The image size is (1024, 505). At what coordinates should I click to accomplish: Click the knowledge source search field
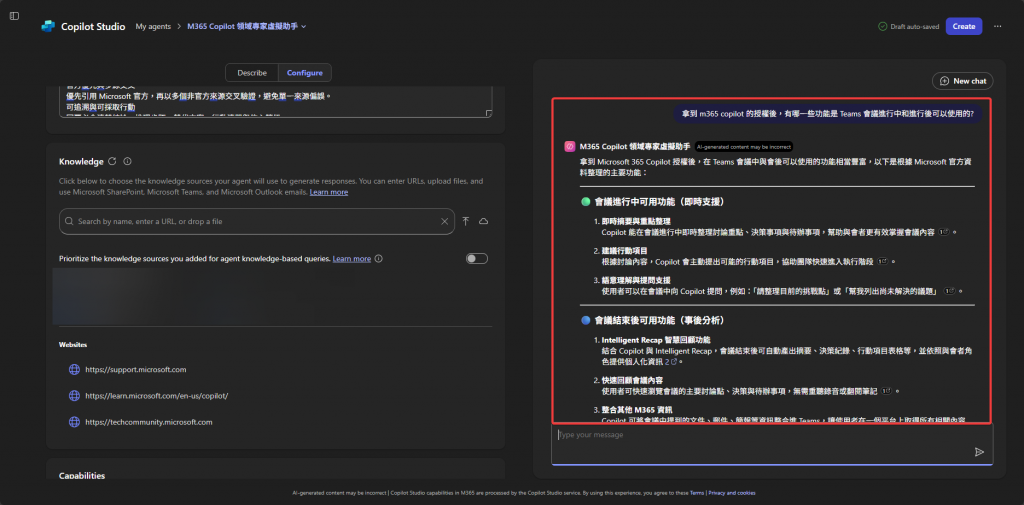click(257, 221)
